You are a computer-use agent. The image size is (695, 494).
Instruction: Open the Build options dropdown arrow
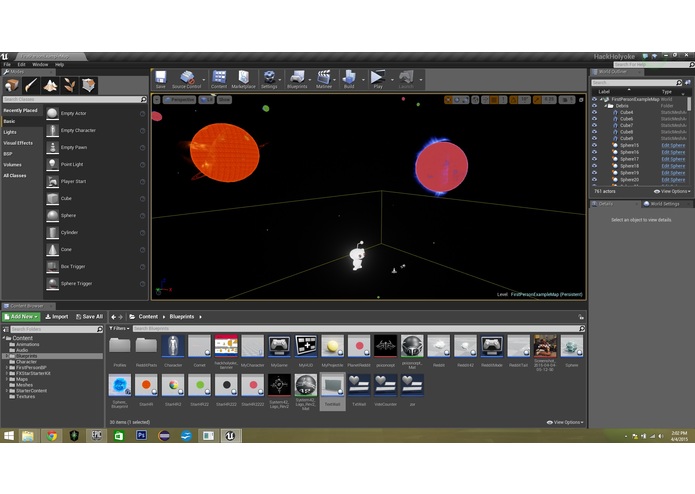[363, 80]
